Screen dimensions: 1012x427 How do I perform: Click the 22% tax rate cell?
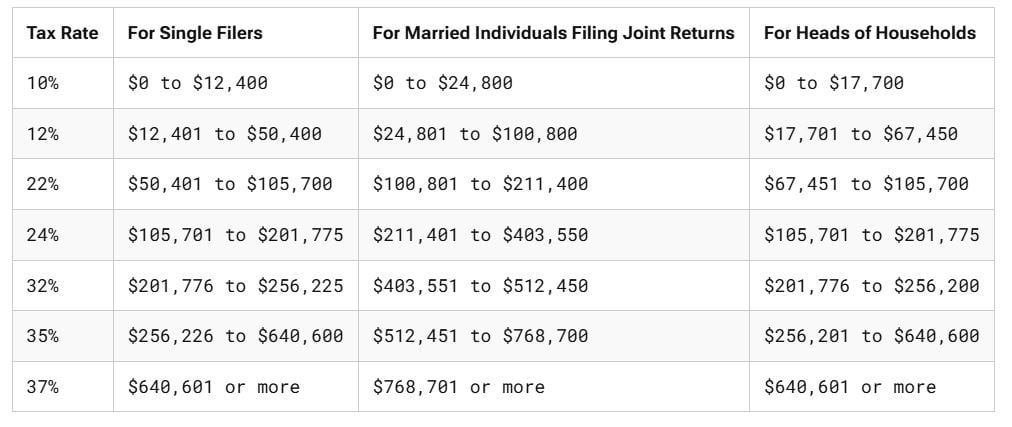pyautogui.click(x=43, y=184)
